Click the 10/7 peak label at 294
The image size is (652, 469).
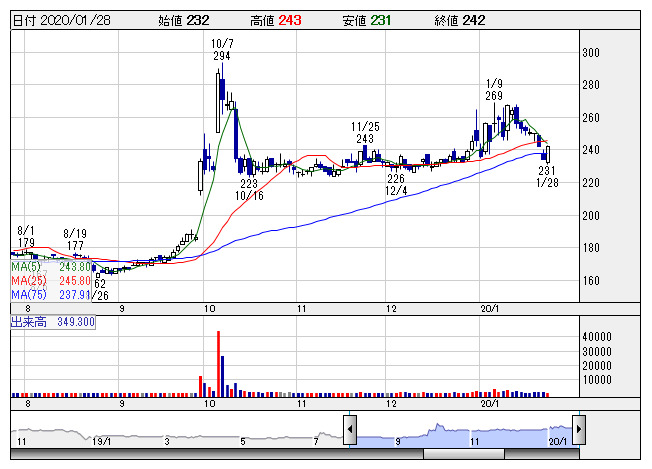[x=221, y=50]
